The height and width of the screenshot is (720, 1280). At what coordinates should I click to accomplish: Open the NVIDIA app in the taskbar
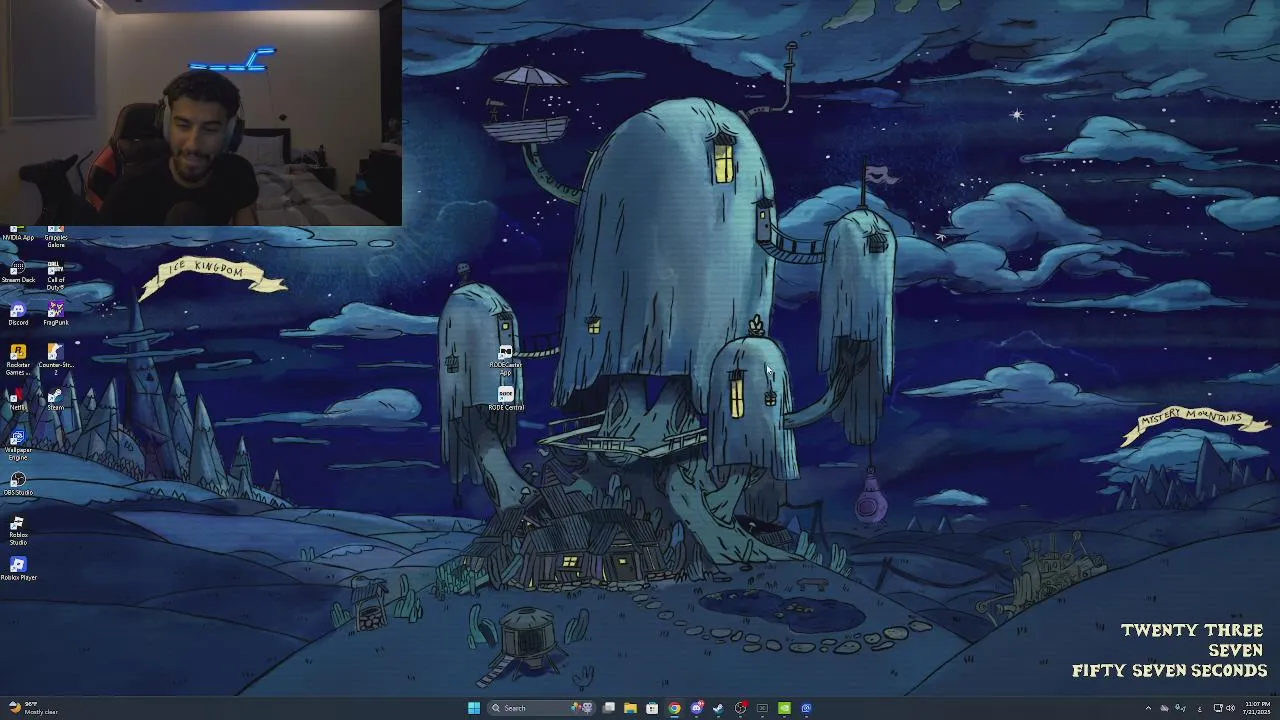click(784, 708)
